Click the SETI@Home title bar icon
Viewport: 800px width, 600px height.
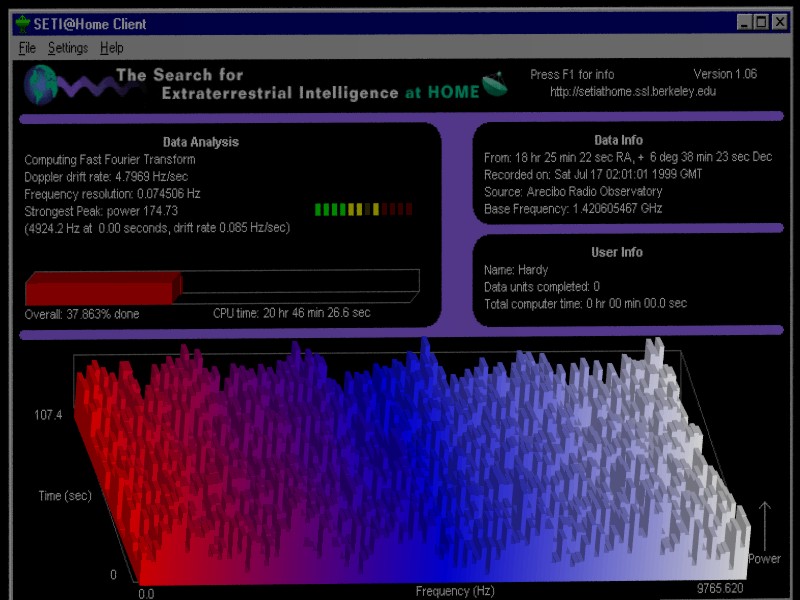(x=24, y=23)
